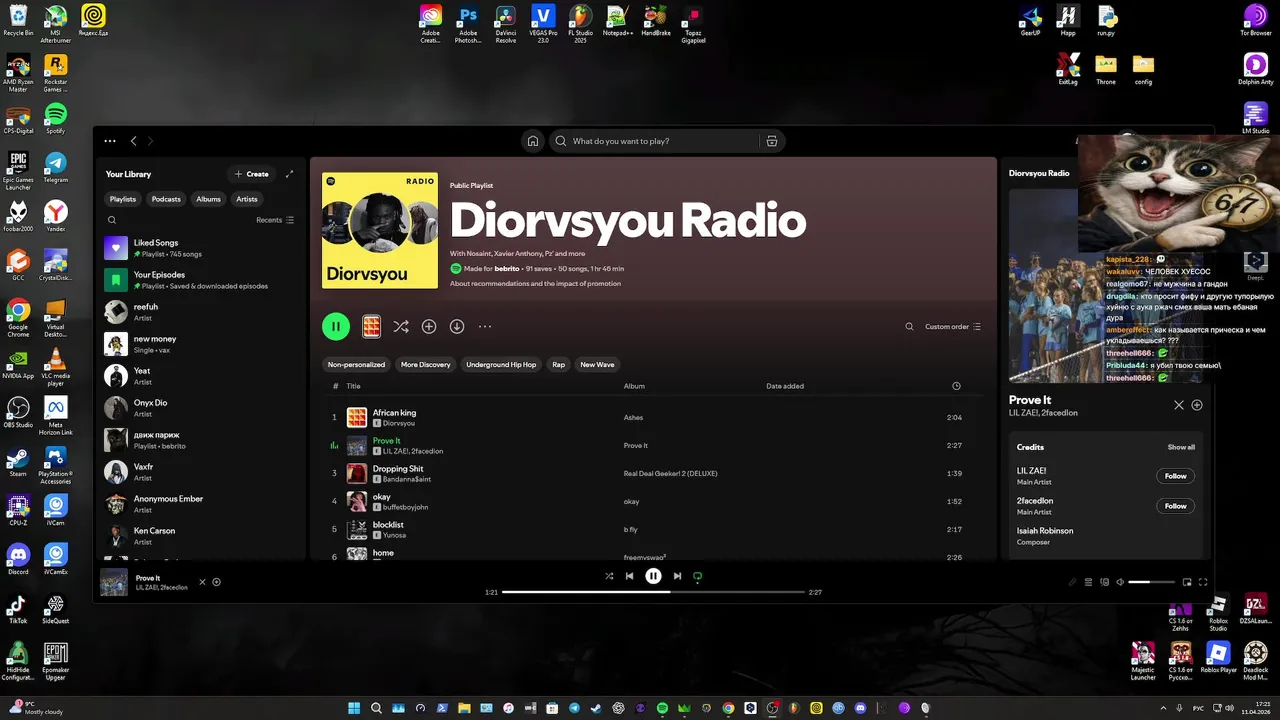Toggle shuffle in bottom player bar
This screenshot has width=1280, height=720.
[x=609, y=576]
